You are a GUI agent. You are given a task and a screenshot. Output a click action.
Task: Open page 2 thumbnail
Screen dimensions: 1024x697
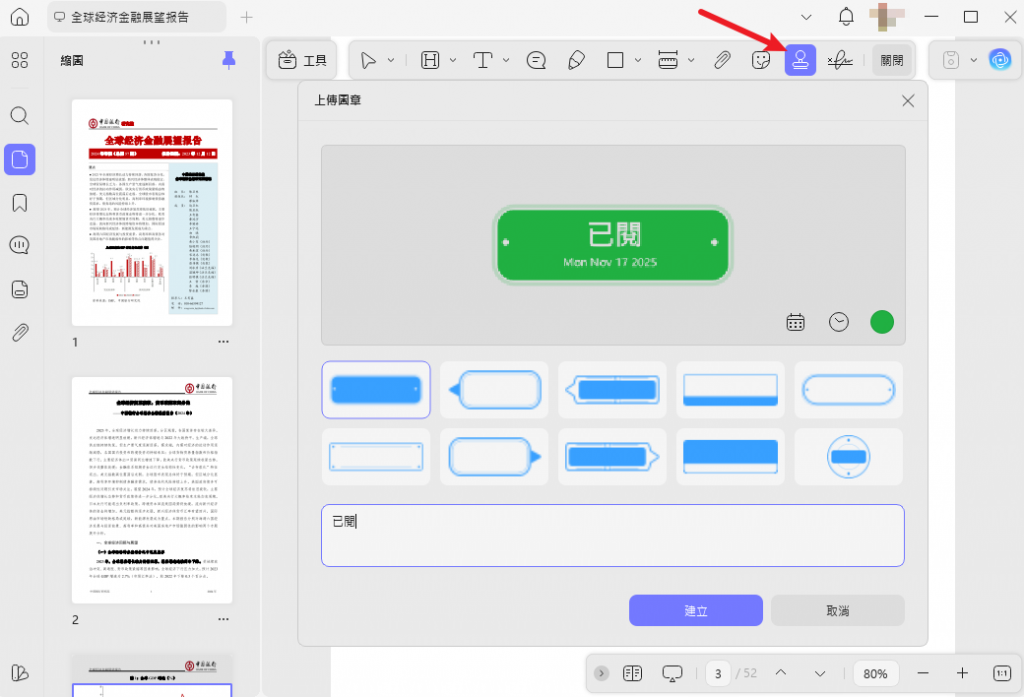tap(152, 490)
